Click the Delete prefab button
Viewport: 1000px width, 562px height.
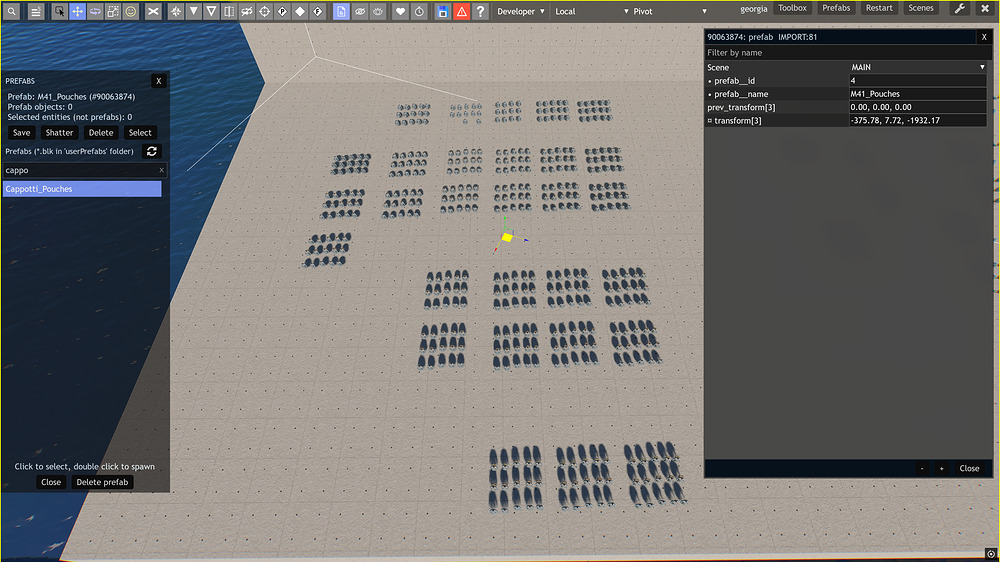[102, 482]
